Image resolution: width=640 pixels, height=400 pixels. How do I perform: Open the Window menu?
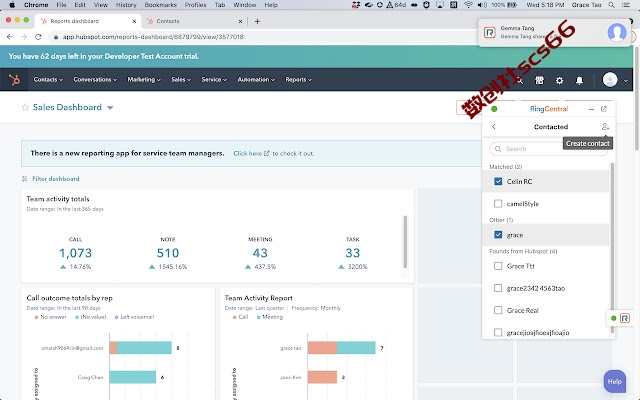click(x=244, y=5)
